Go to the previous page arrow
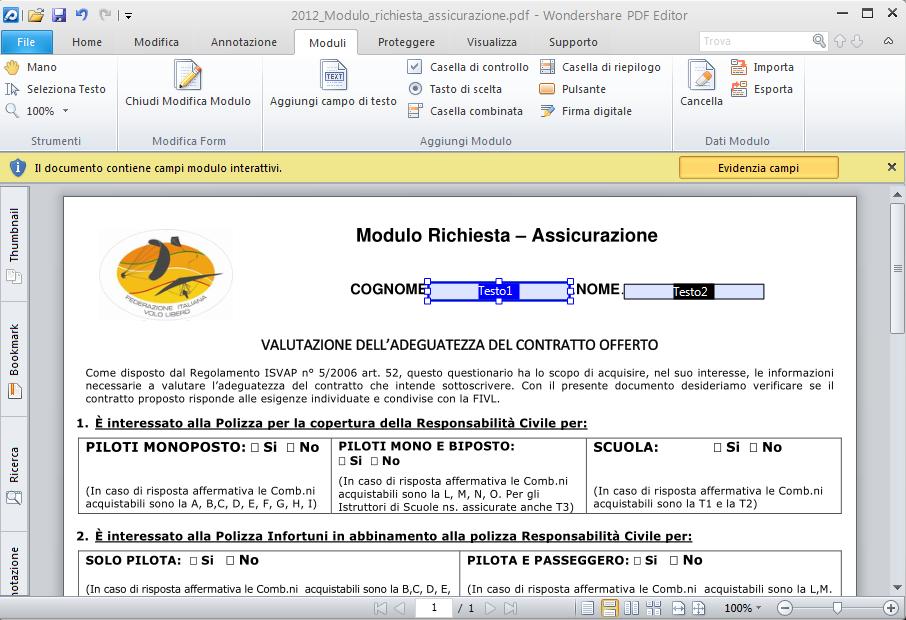This screenshot has width=906, height=620. click(x=400, y=608)
